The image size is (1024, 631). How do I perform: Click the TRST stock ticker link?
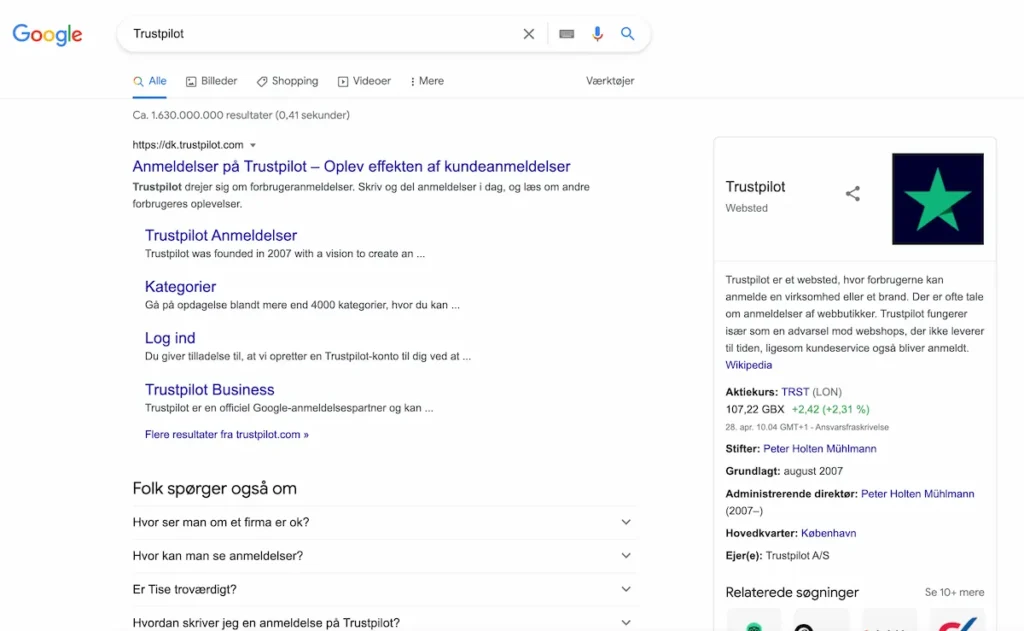795,392
